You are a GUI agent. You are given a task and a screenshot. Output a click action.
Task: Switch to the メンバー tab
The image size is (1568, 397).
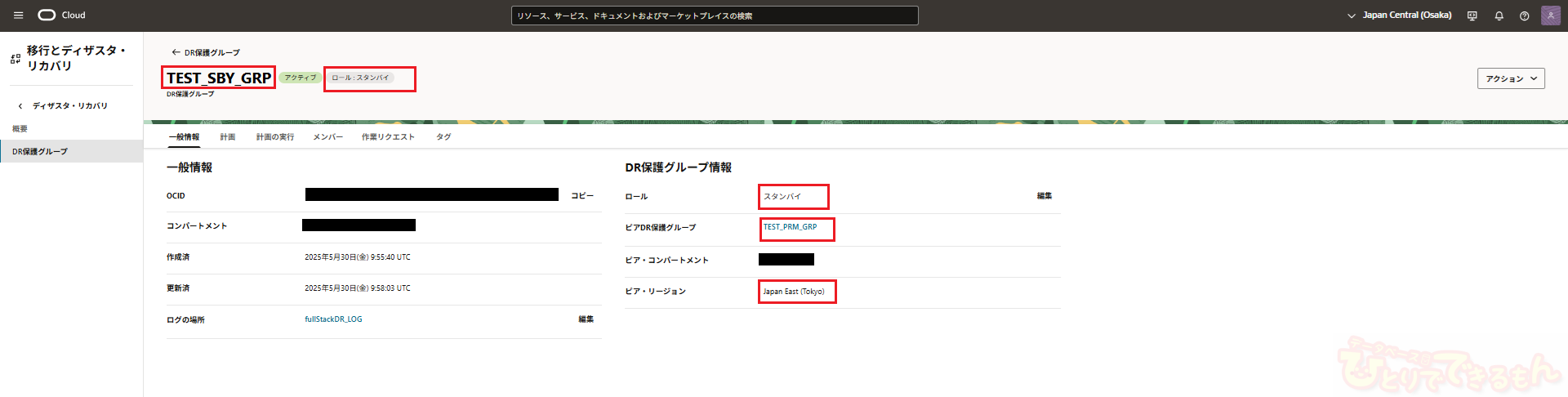(x=327, y=137)
